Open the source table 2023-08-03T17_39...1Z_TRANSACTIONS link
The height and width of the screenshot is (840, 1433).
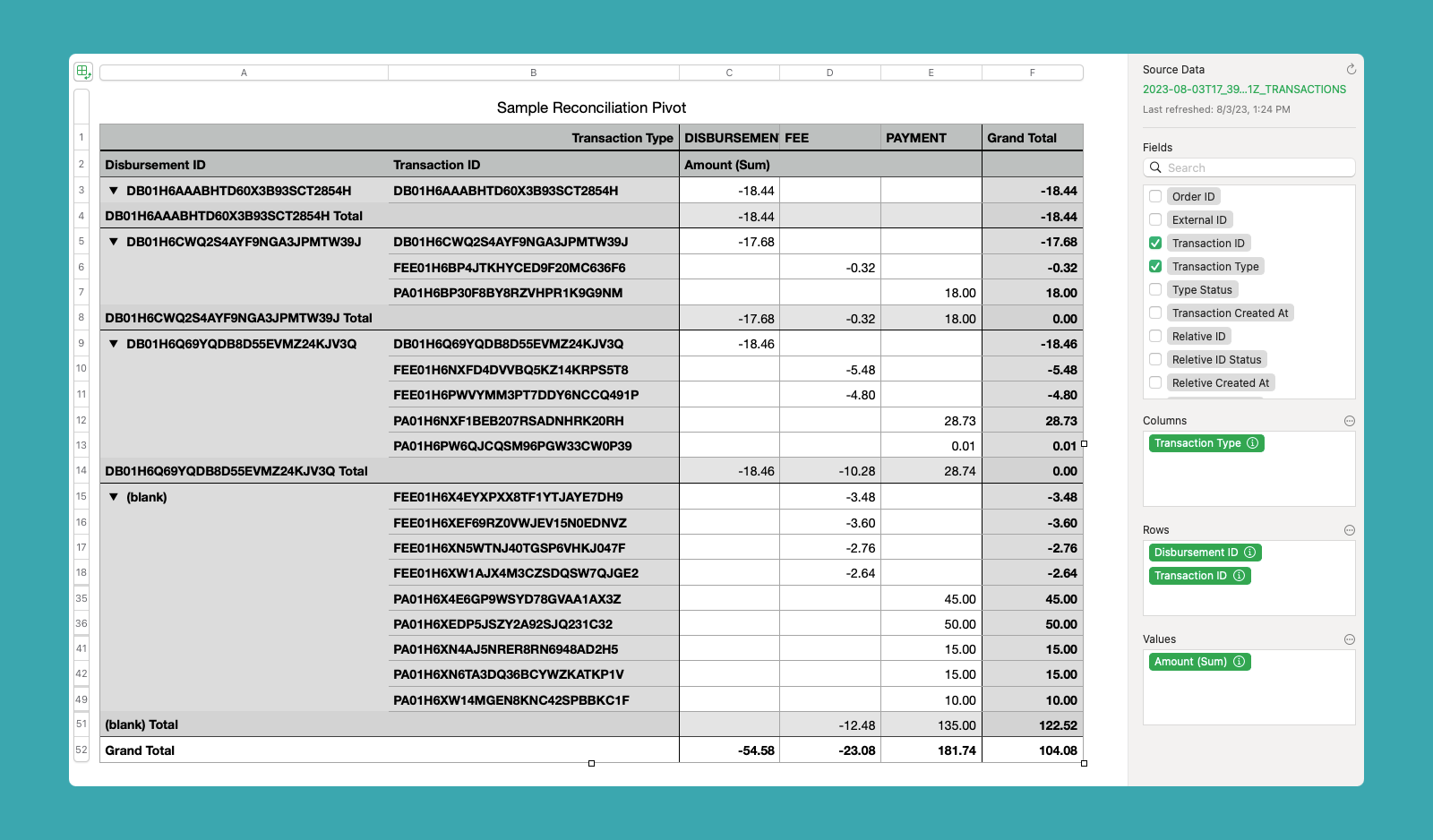click(1244, 90)
